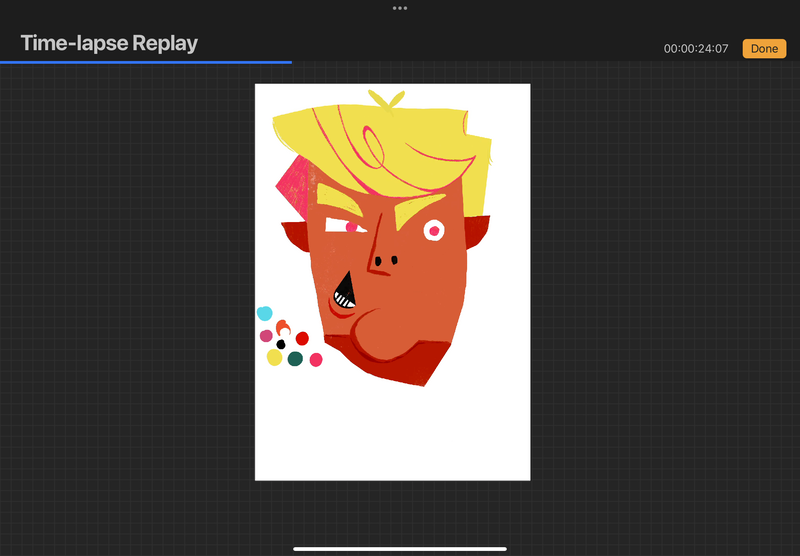Tap the Done button to exit replay
This screenshot has width=800, height=556.
763,49
